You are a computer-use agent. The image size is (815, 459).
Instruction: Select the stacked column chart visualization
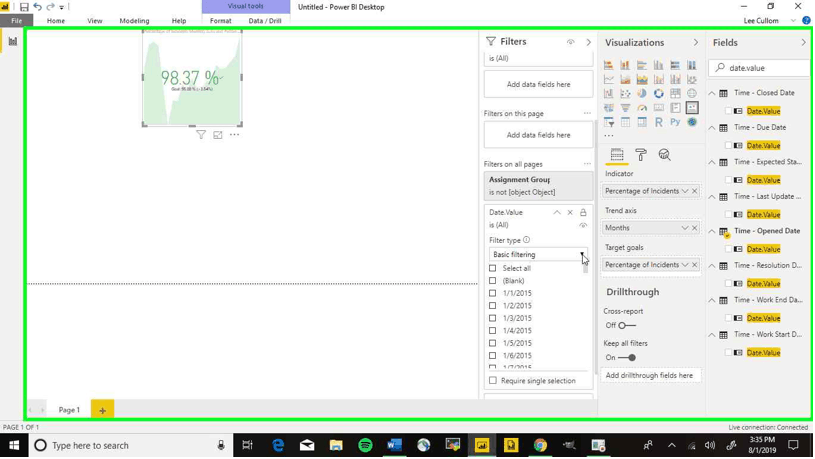(625, 65)
